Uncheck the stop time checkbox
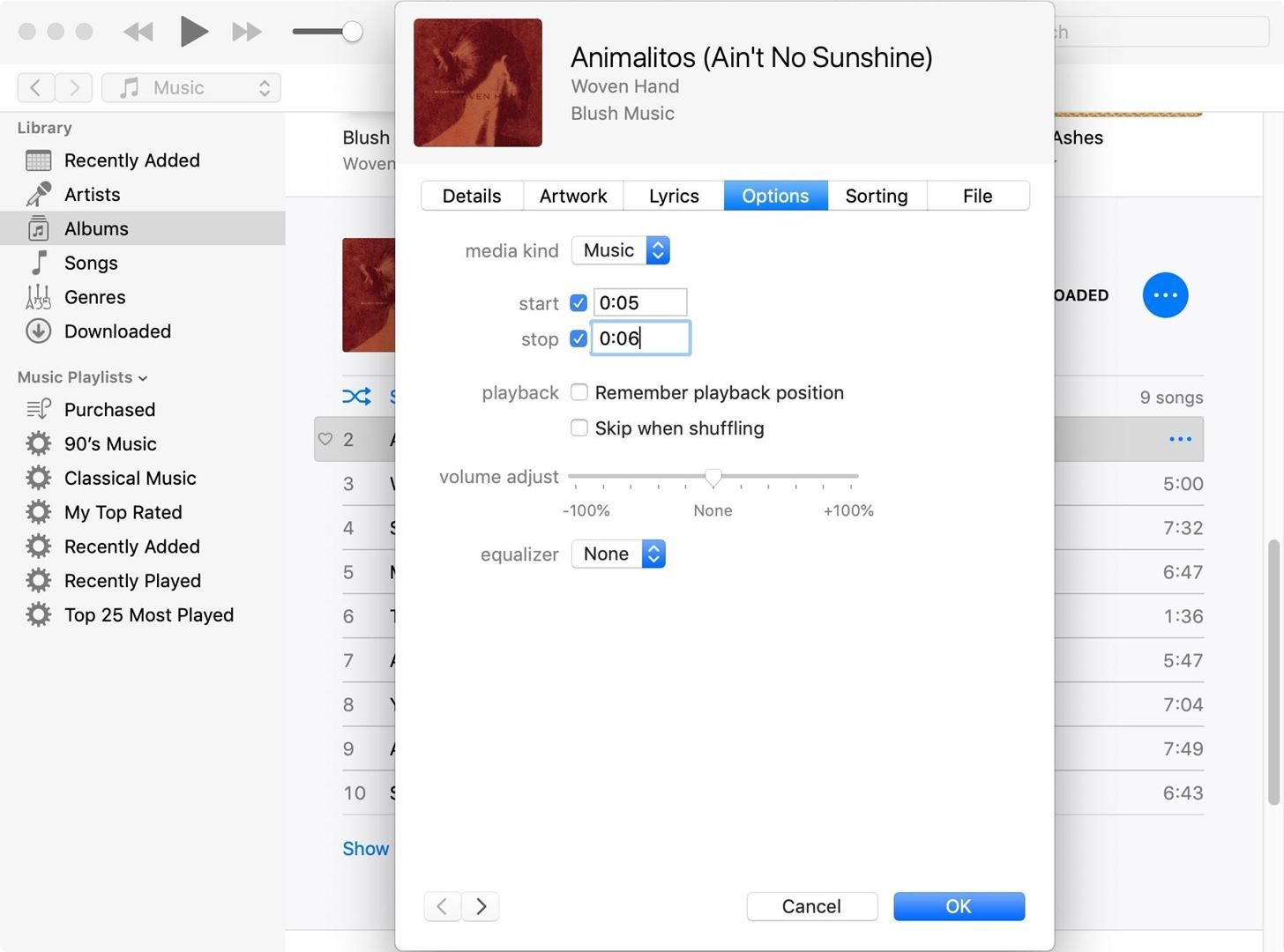This screenshot has width=1284, height=952. (x=579, y=338)
